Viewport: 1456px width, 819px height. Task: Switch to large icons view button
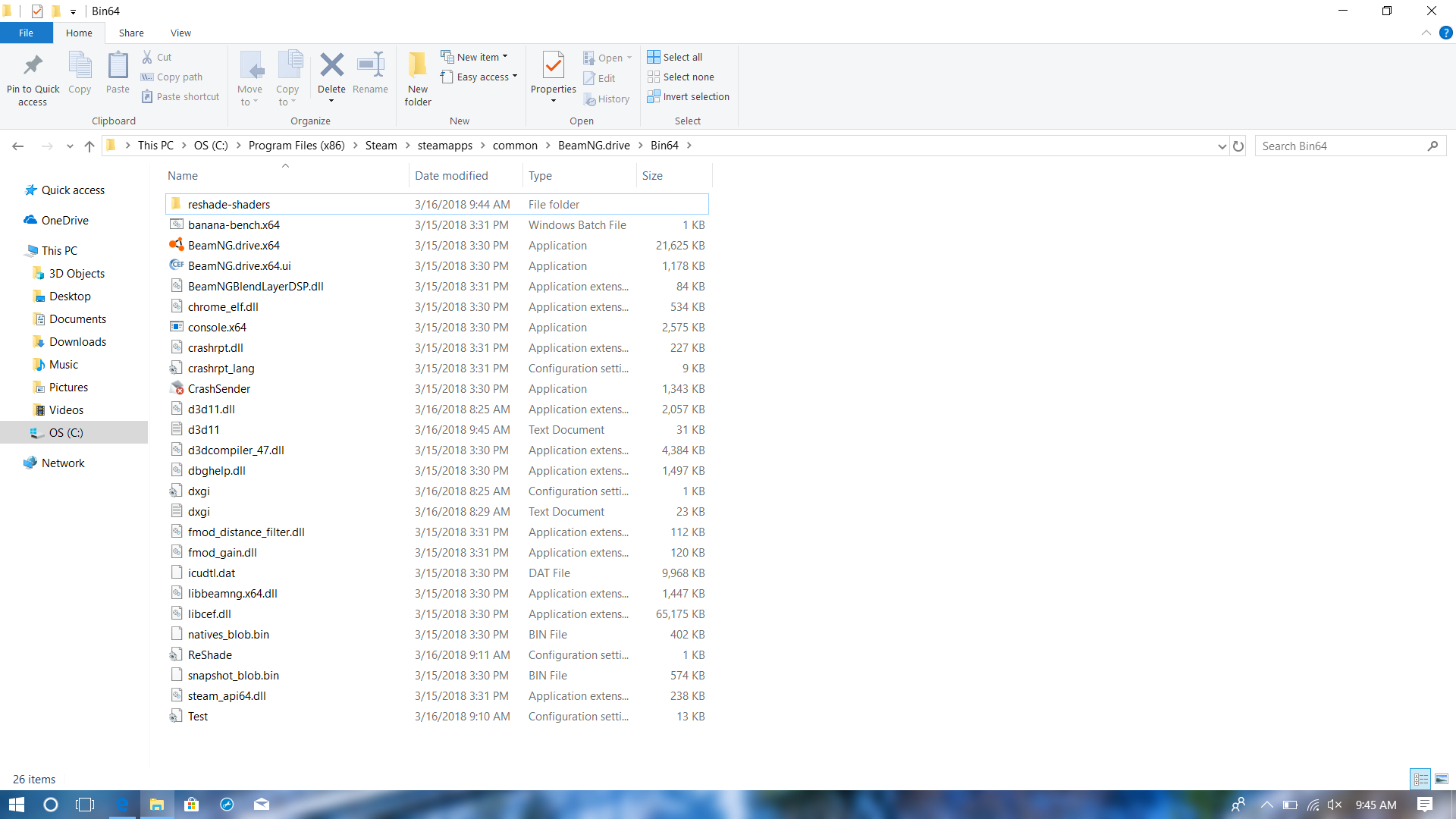pyautogui.click(x=1442, y=779)
